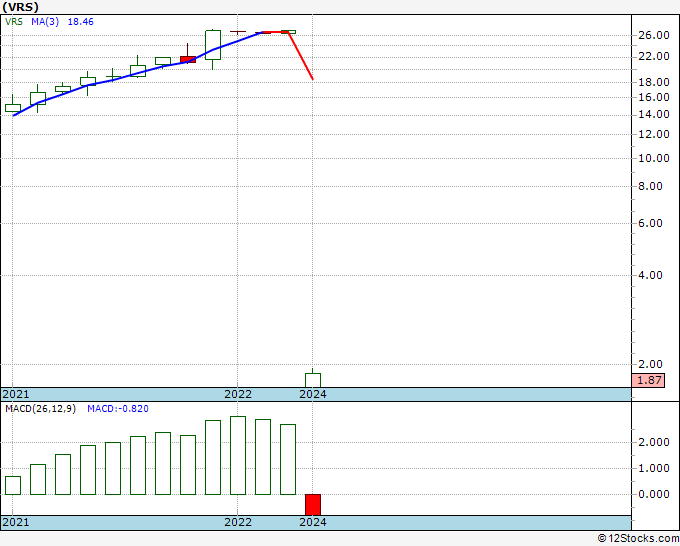Click the red candlestick in the price chart
680x546 pixels.
tap(188, 59)
